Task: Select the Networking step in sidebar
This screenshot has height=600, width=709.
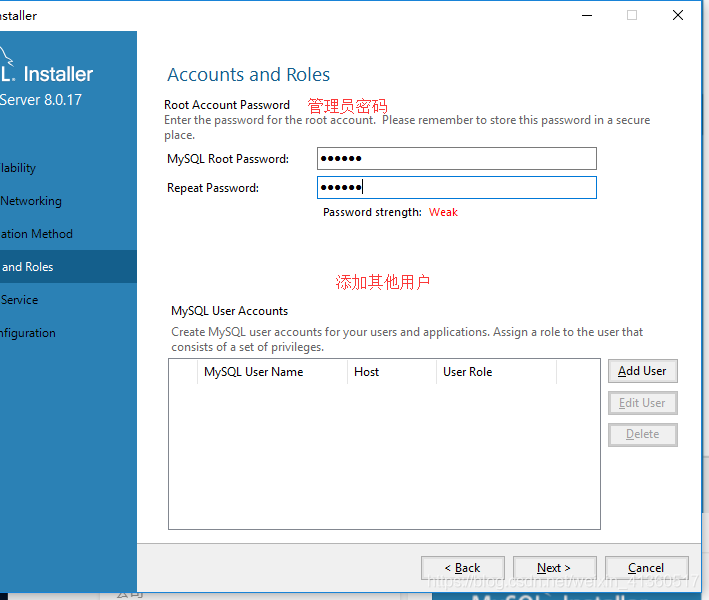Action: [x=68, y=201]
